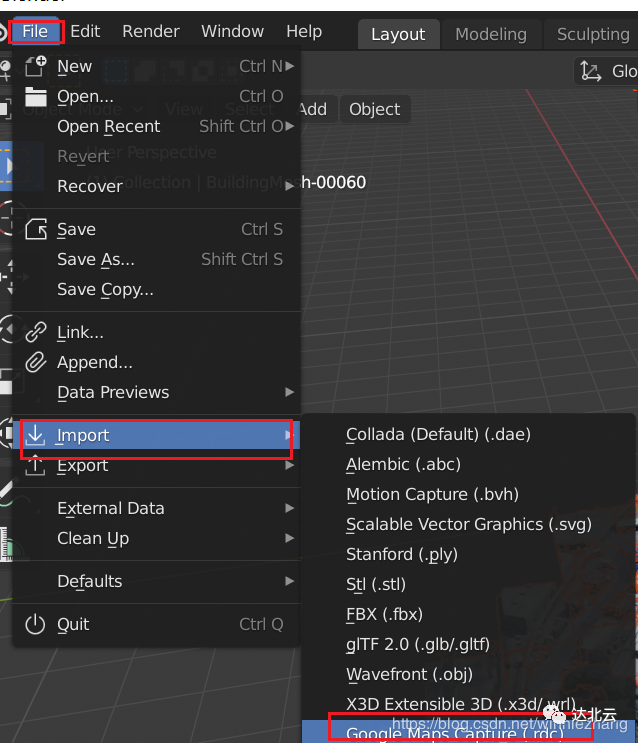Image resolution: width=638 pixels, height=743 pixels.
Task: Choose Save As from File menu
Action: pos(96,259)
